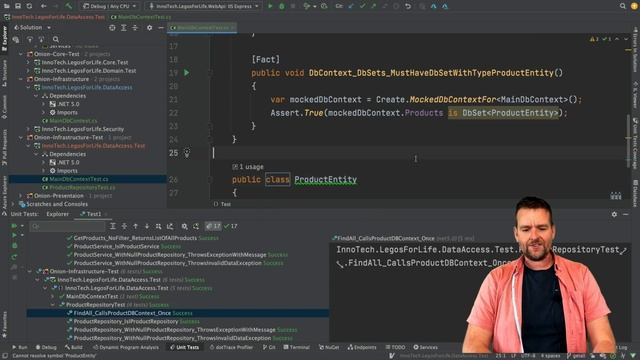Open the NuGet tool window tab
The width and height of the screenshot is (640, 360).
point(329,347)
